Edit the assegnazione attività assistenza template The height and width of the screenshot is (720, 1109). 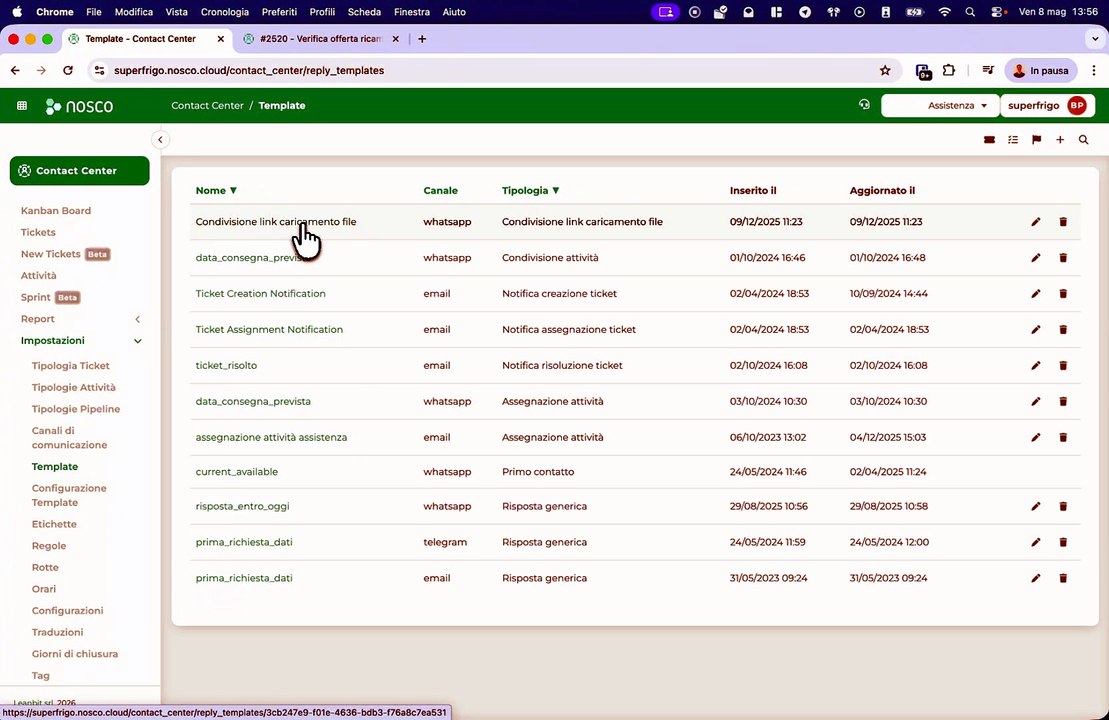tap(1035, 437)
